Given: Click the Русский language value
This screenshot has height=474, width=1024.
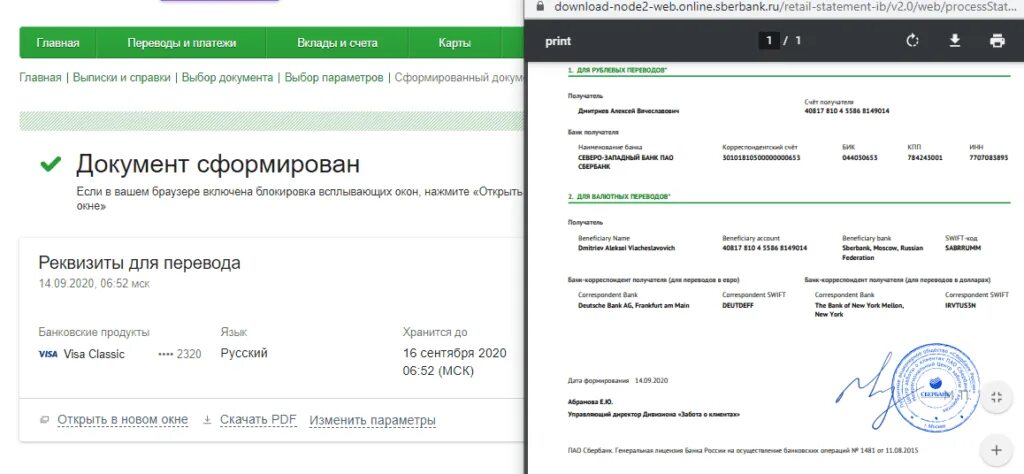Looking at the screenshot, I should (244, 353).
